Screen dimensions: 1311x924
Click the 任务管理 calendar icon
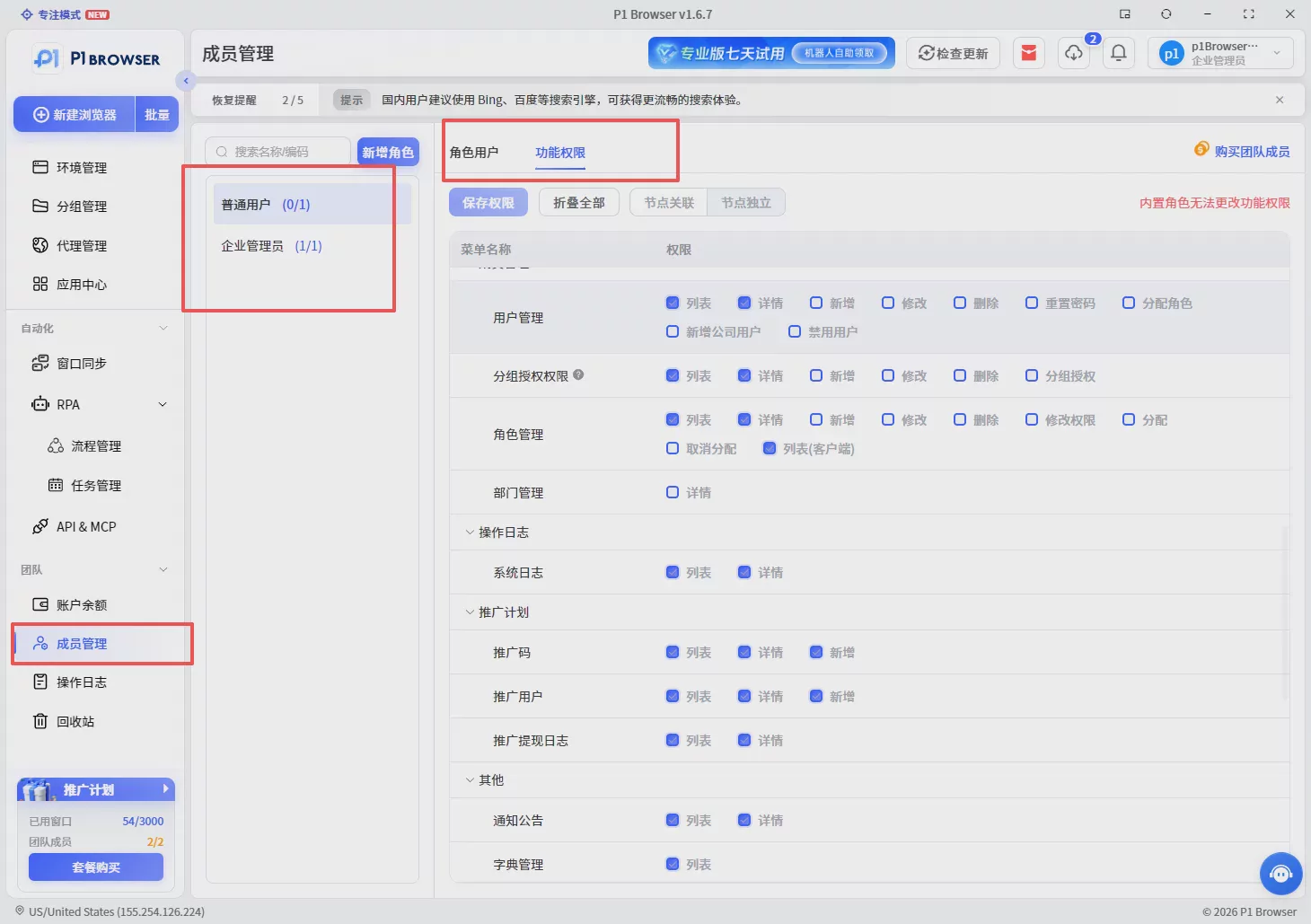56,485
